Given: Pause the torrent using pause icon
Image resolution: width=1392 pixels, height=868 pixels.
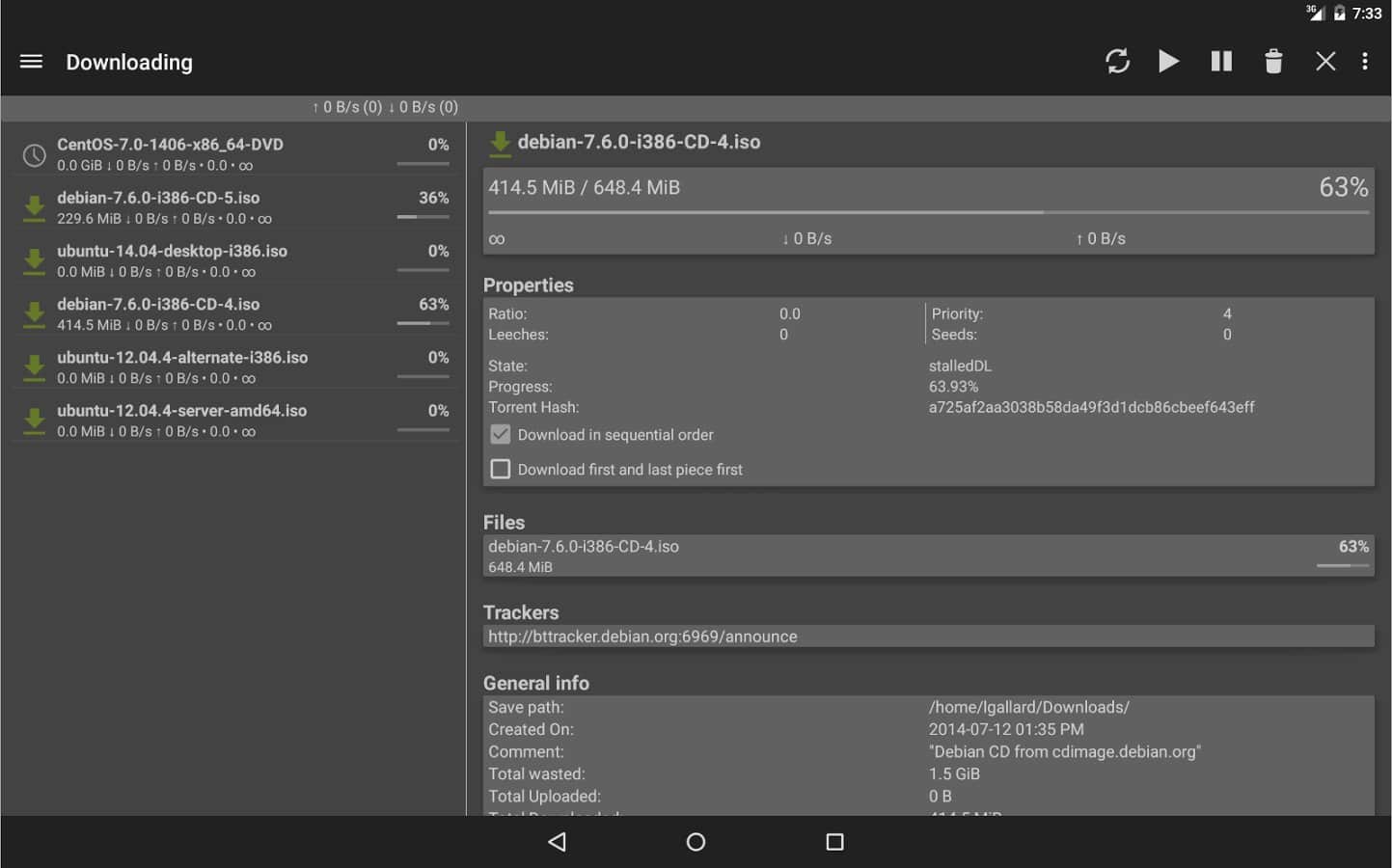Looking at the screenshot, I should pos(1221,62).
